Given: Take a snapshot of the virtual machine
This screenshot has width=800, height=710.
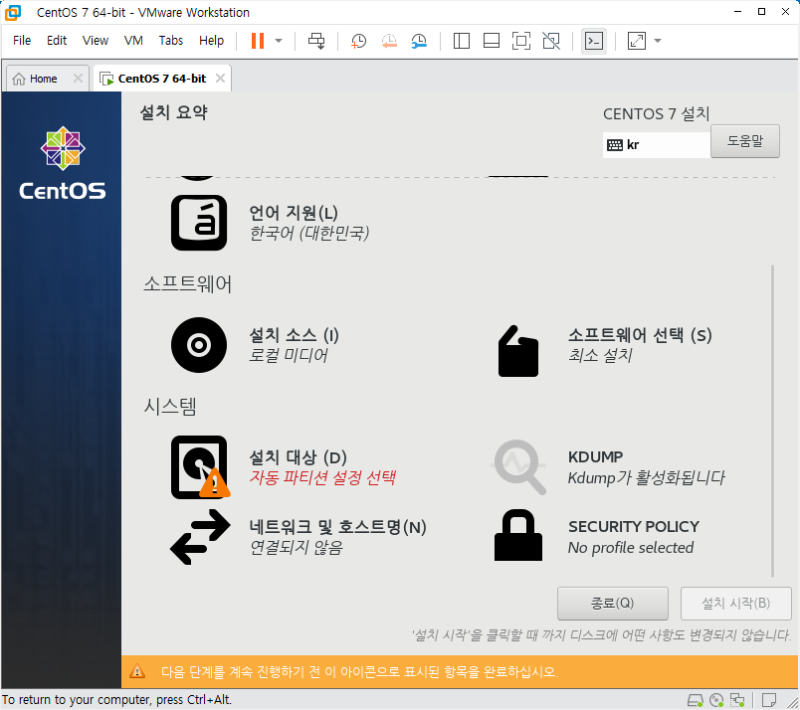Looking at the screenshot, I should pos(358,41).
